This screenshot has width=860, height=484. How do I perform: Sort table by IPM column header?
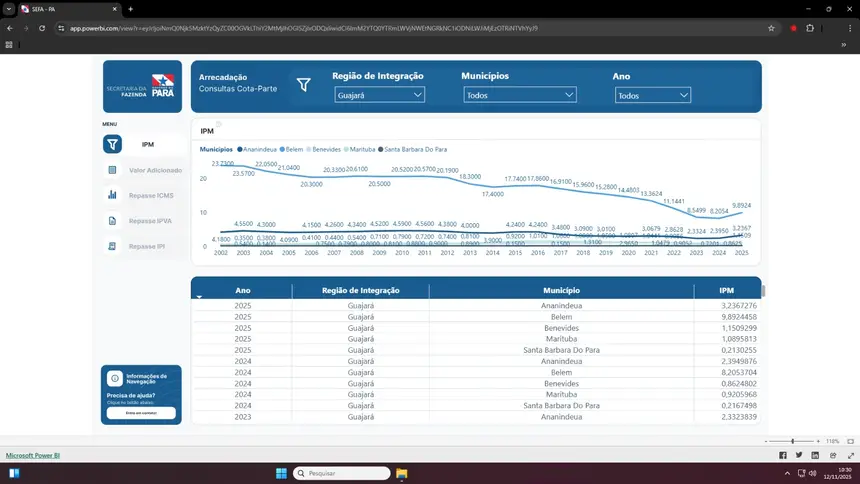pyautogui.click(x=726, y=290)
